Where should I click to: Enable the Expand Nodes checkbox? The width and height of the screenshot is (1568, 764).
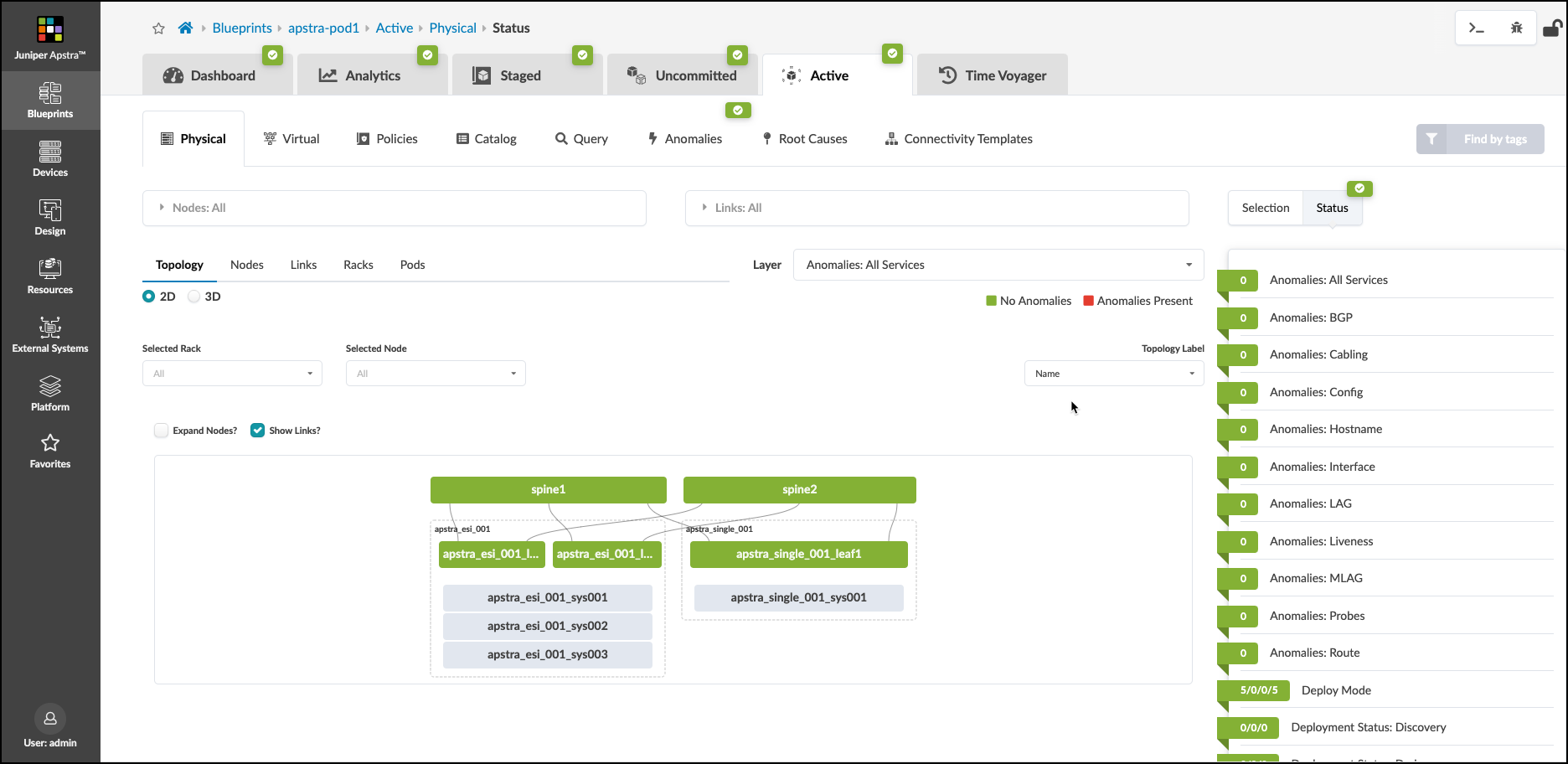click(x=162, y=431)
